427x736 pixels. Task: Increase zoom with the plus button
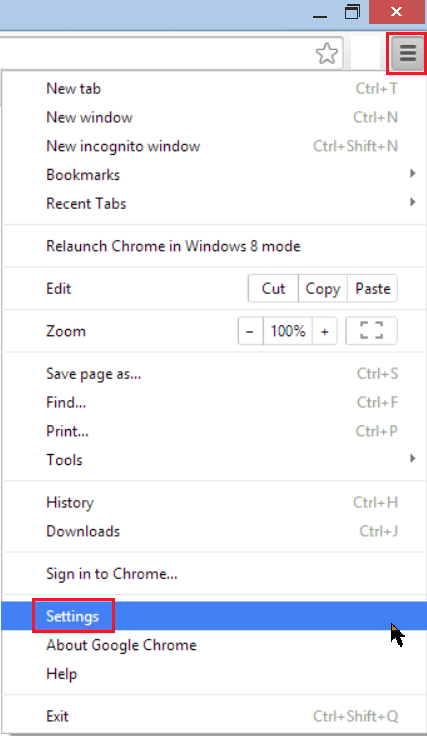point(324,331)
